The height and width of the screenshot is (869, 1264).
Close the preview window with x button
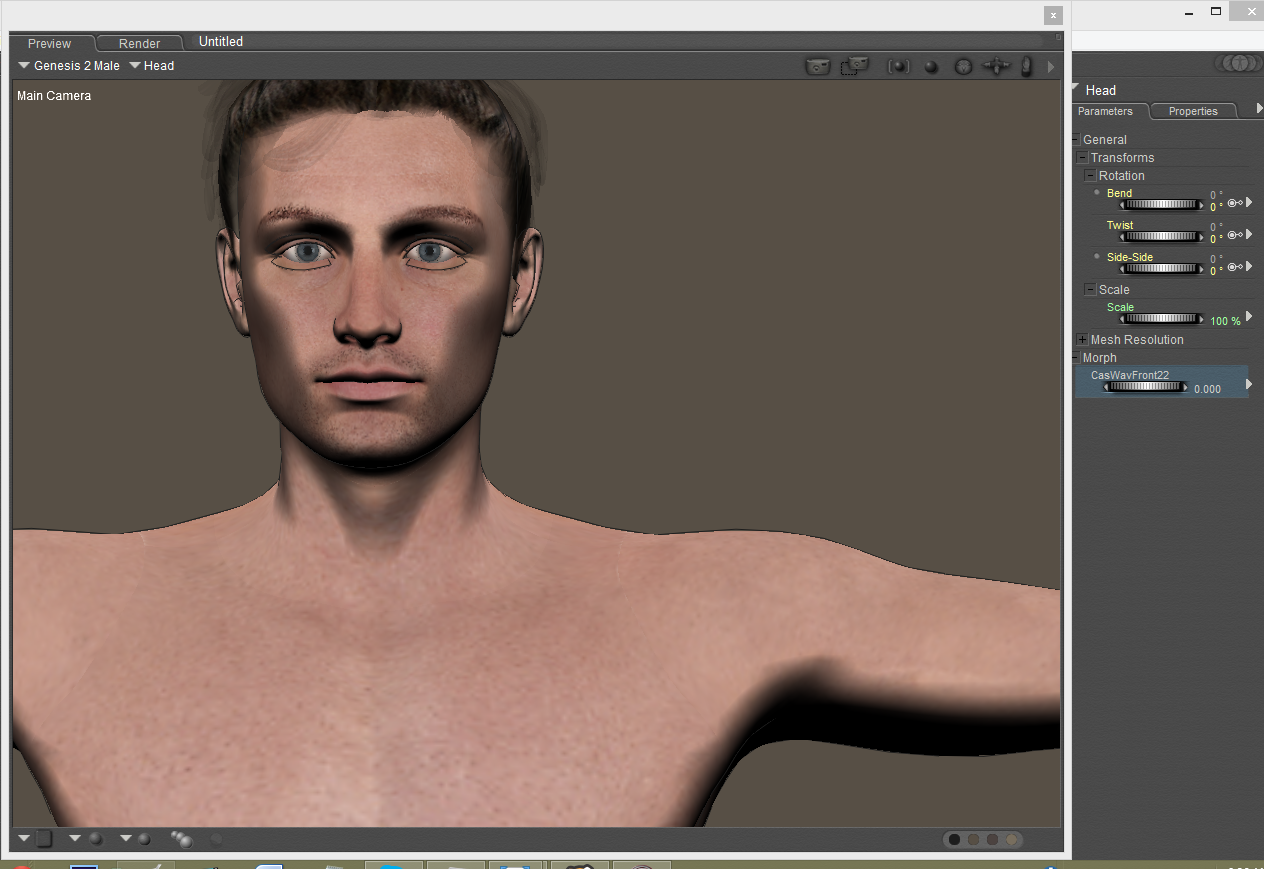1053,15
